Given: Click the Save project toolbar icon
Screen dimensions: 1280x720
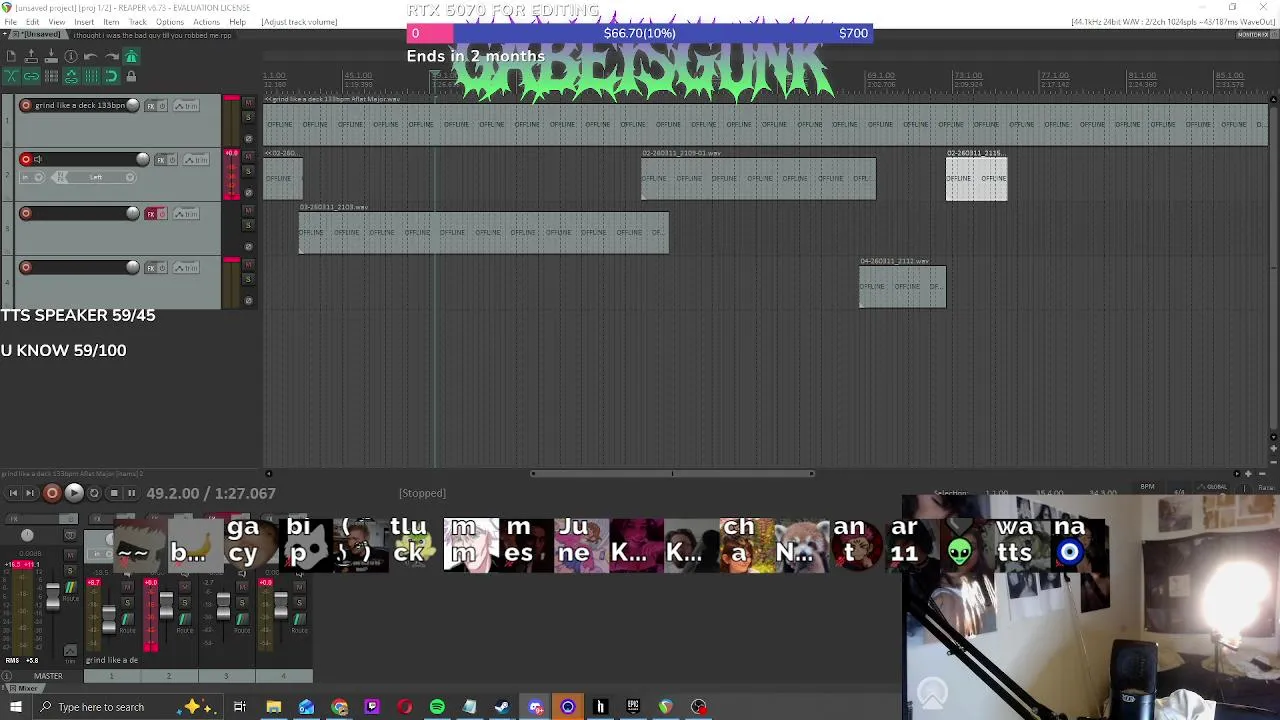Looking at the screenshot, I should [x=51, y=57].
